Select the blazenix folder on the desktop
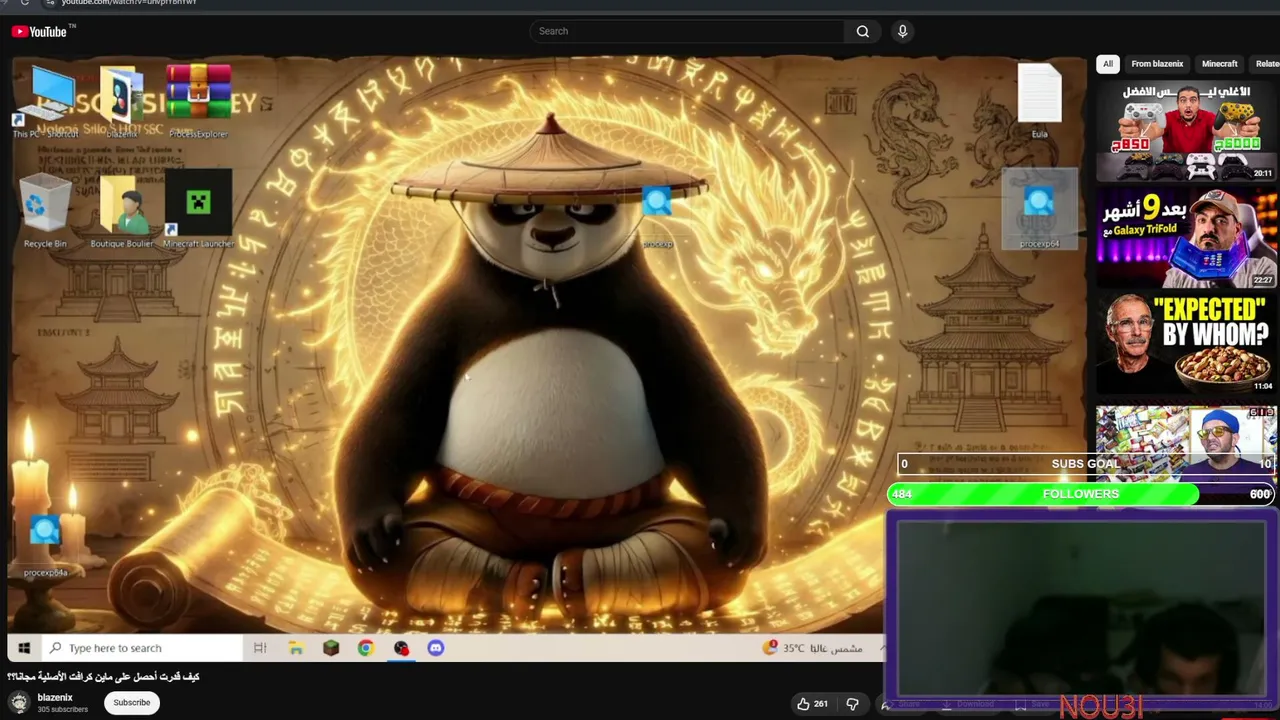Image resolution: width=1280 pixels, height=720 pixels. pyautogui.click(x=122, y=100)
